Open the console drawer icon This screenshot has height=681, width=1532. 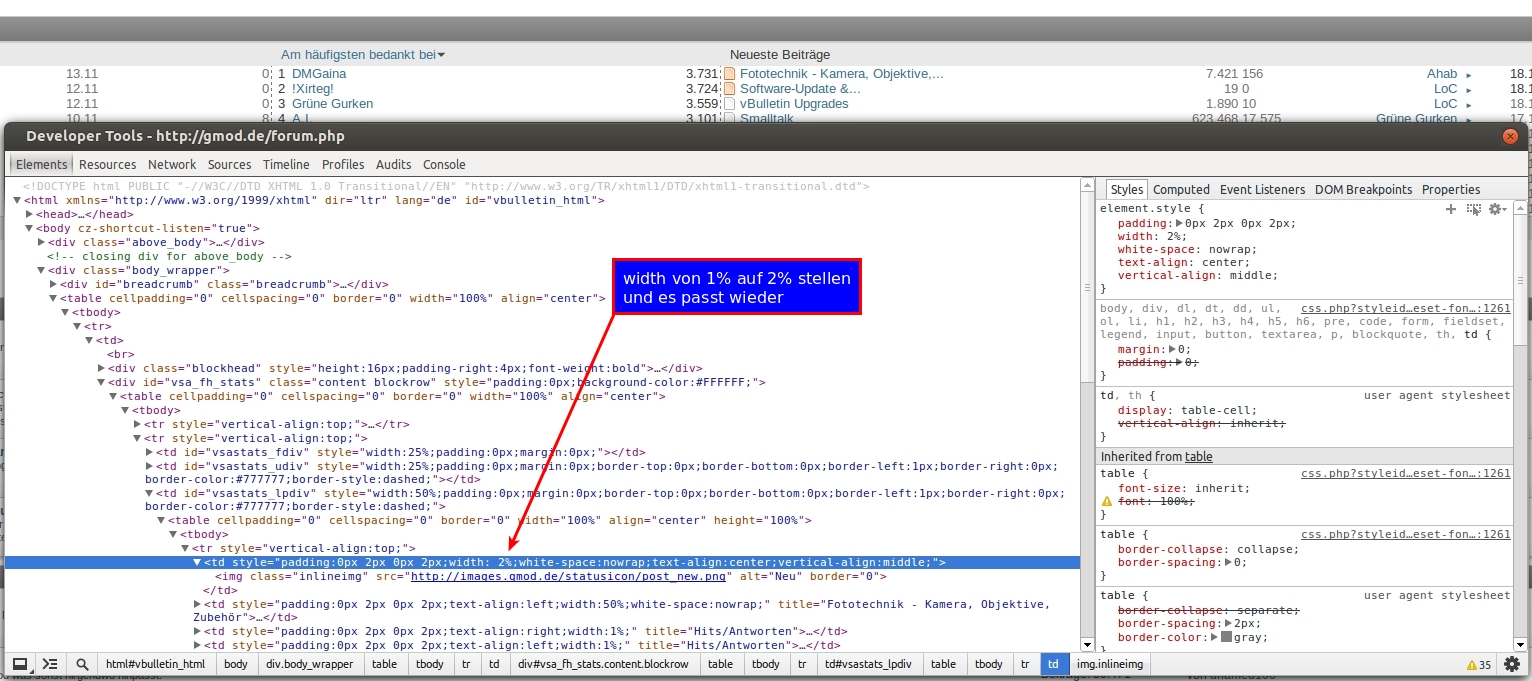pos(50,664)
